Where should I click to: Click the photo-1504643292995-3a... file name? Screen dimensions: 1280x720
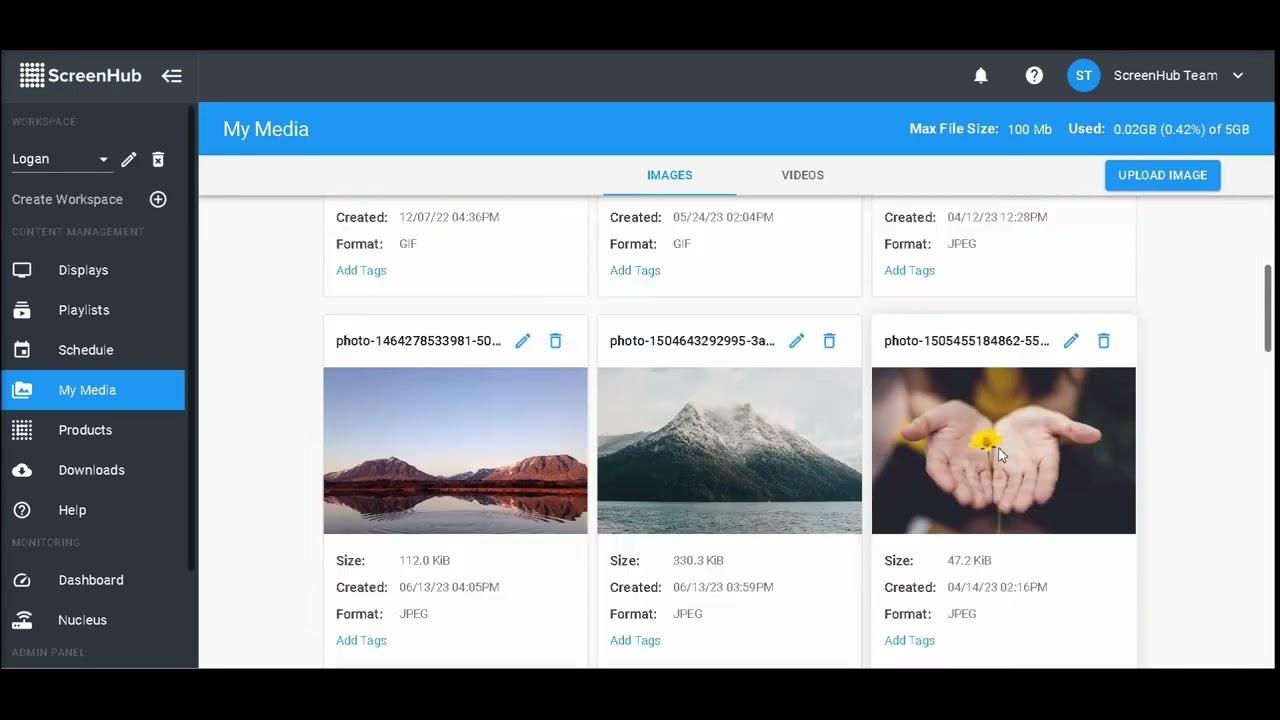tap(692, 341)
